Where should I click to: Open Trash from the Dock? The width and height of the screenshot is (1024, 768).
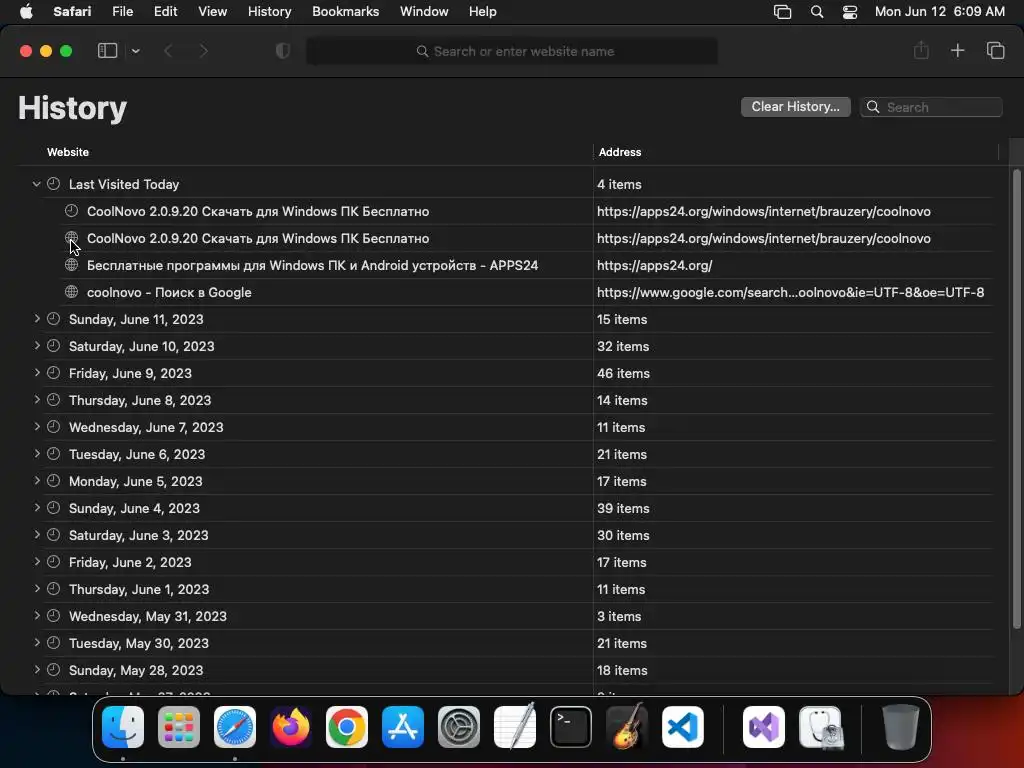point(901,727)
